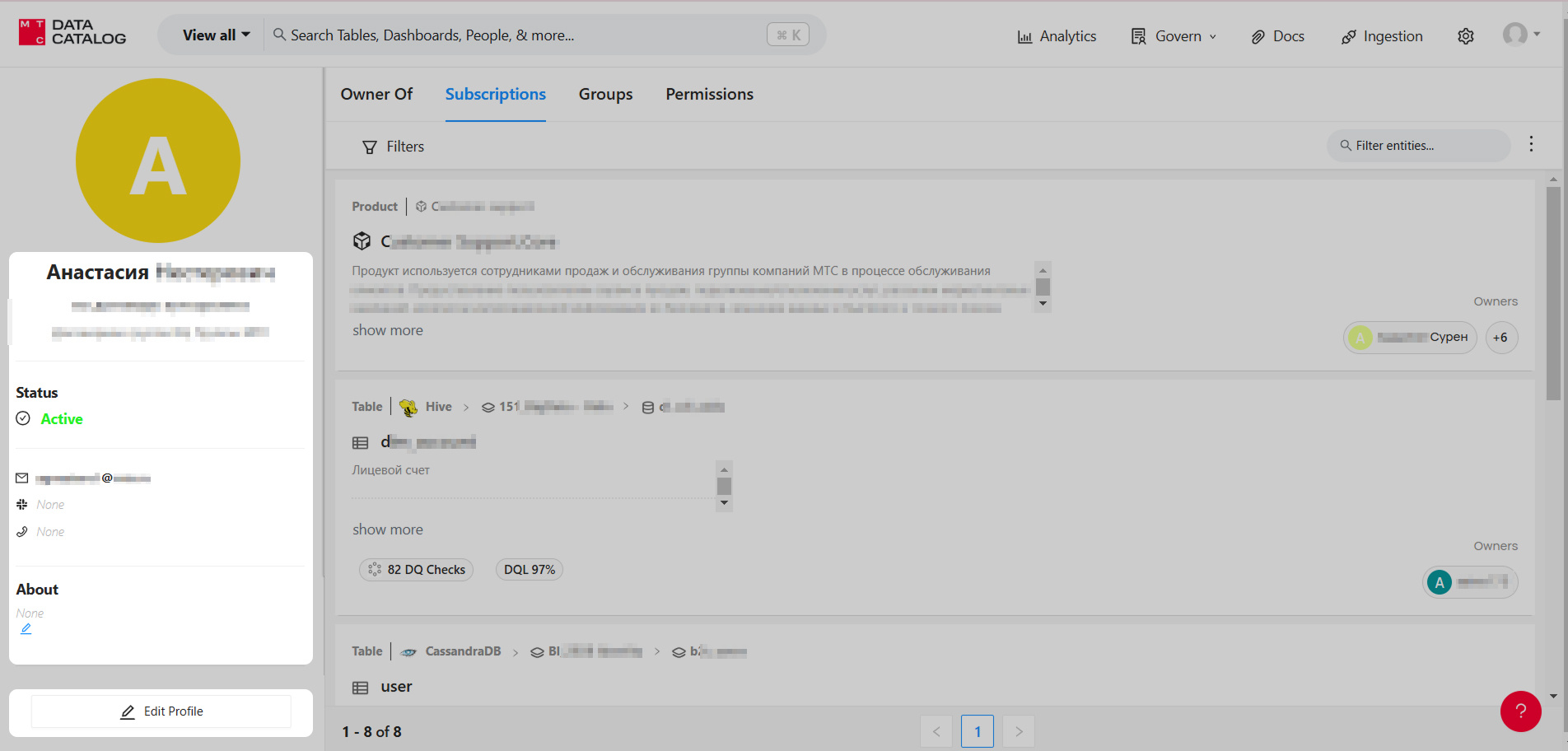Open Analytics from the top bar
1568x751 pixels.
(x=1057, y=36)
